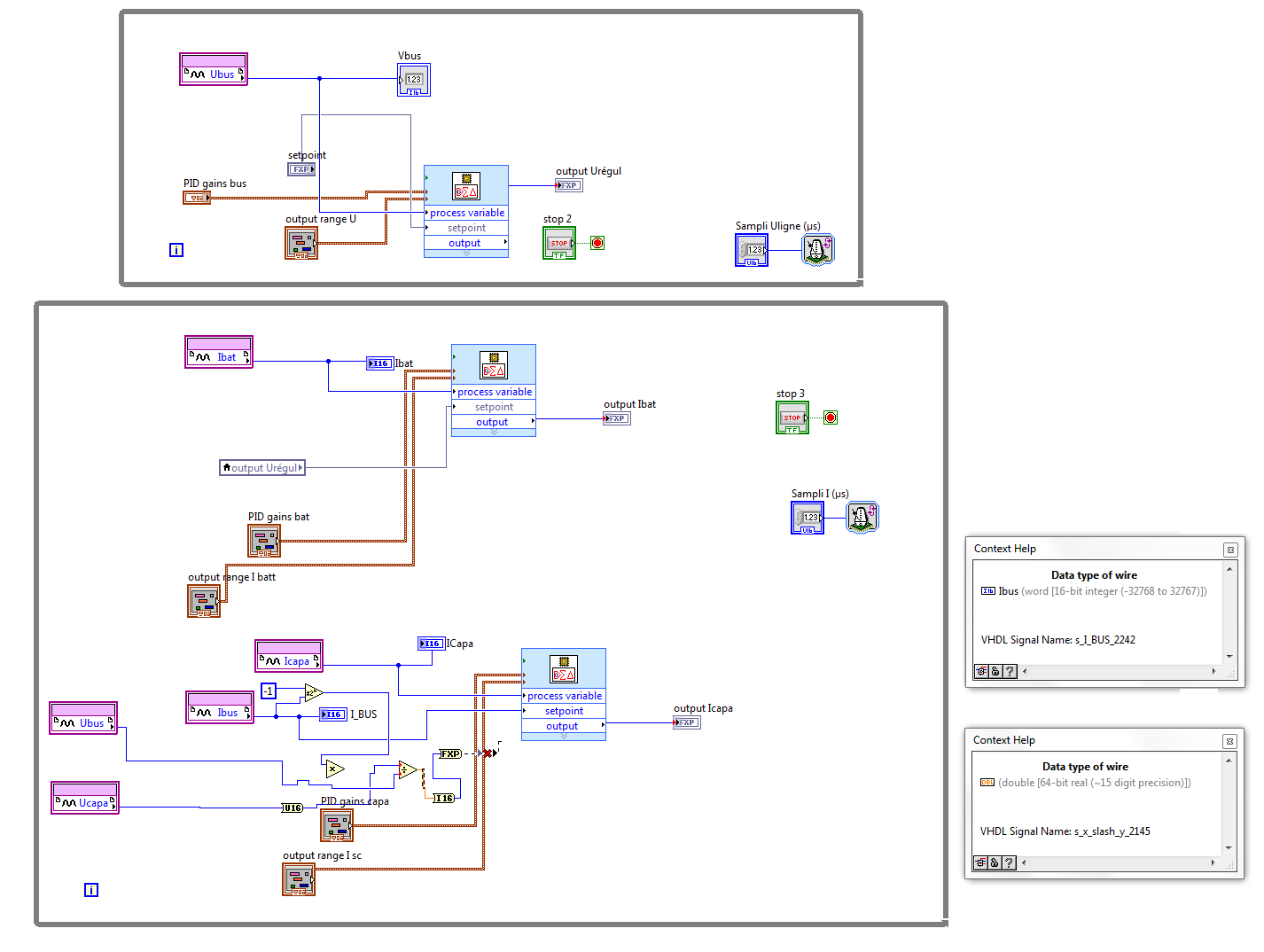
Task: Lock the double wire Context Help window
Action: (995, 863)
